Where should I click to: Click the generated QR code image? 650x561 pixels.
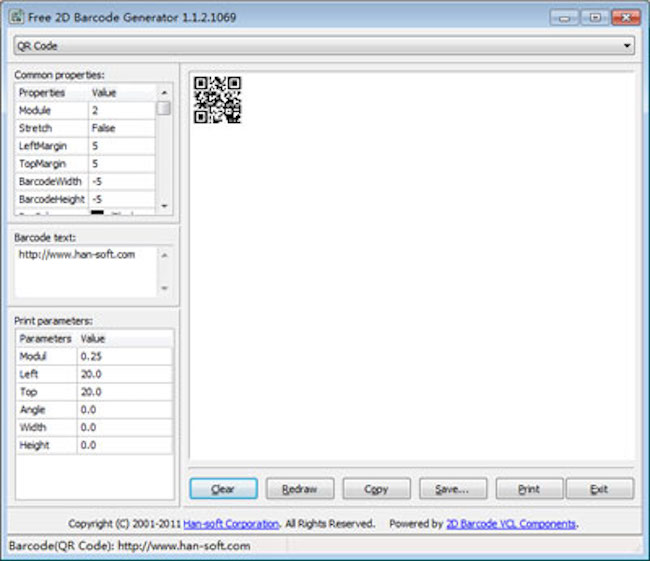click(x=217, y=100)
